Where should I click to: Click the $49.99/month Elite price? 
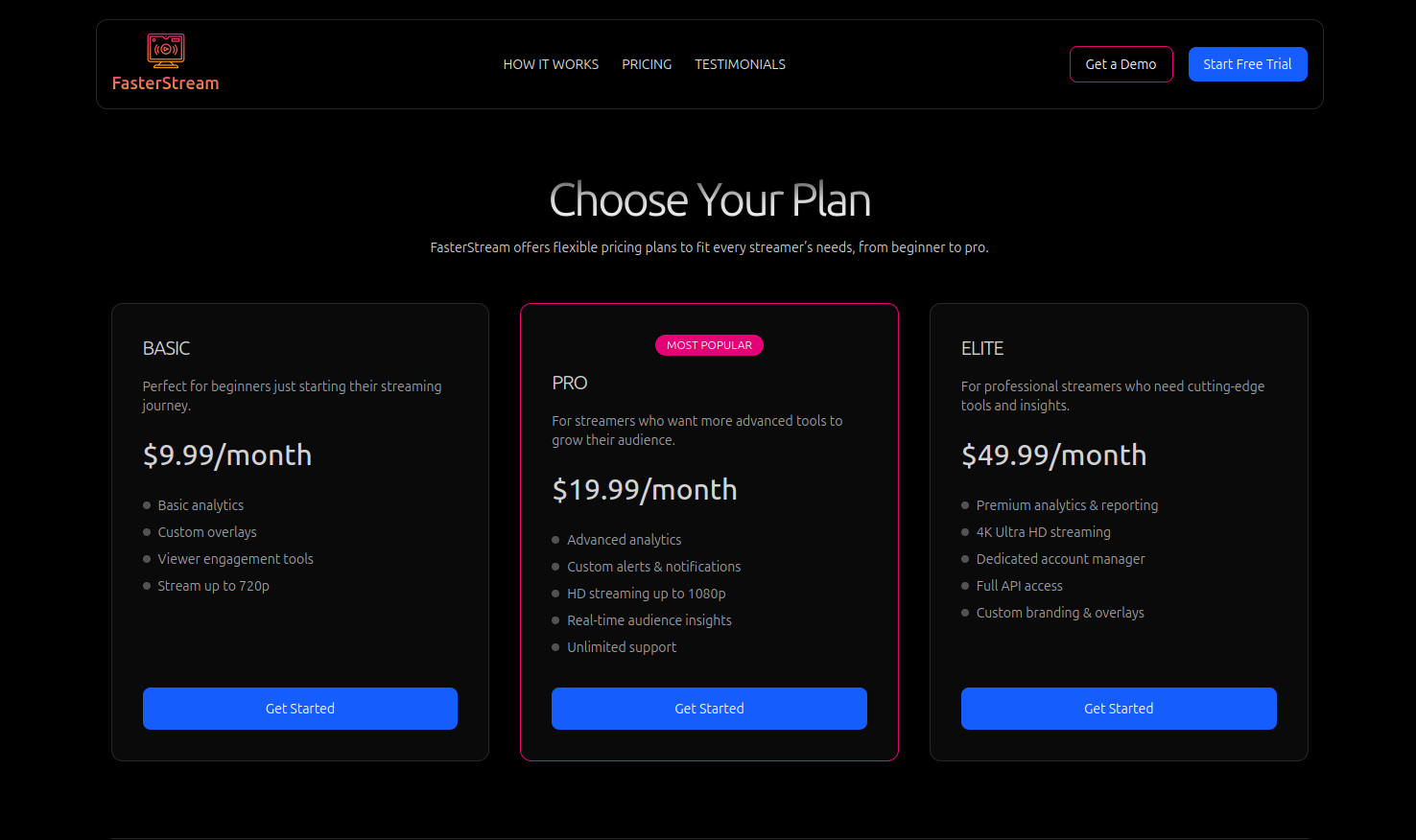1053,455
